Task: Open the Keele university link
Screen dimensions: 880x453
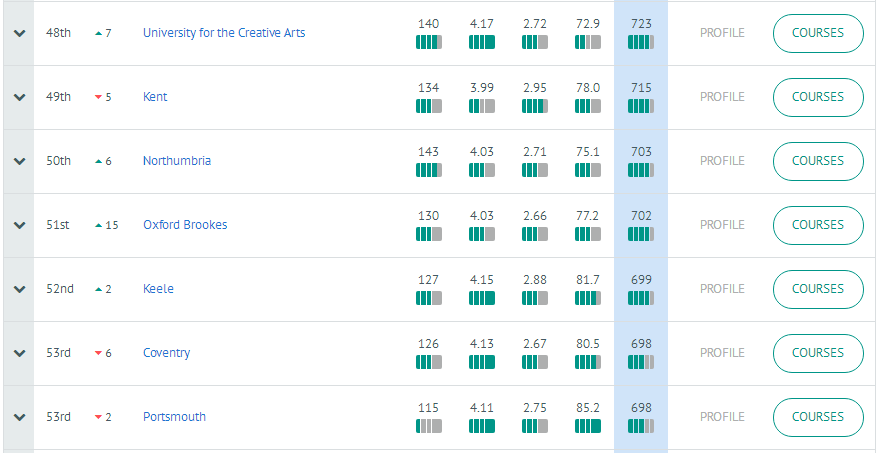Action: coord(158,289)
